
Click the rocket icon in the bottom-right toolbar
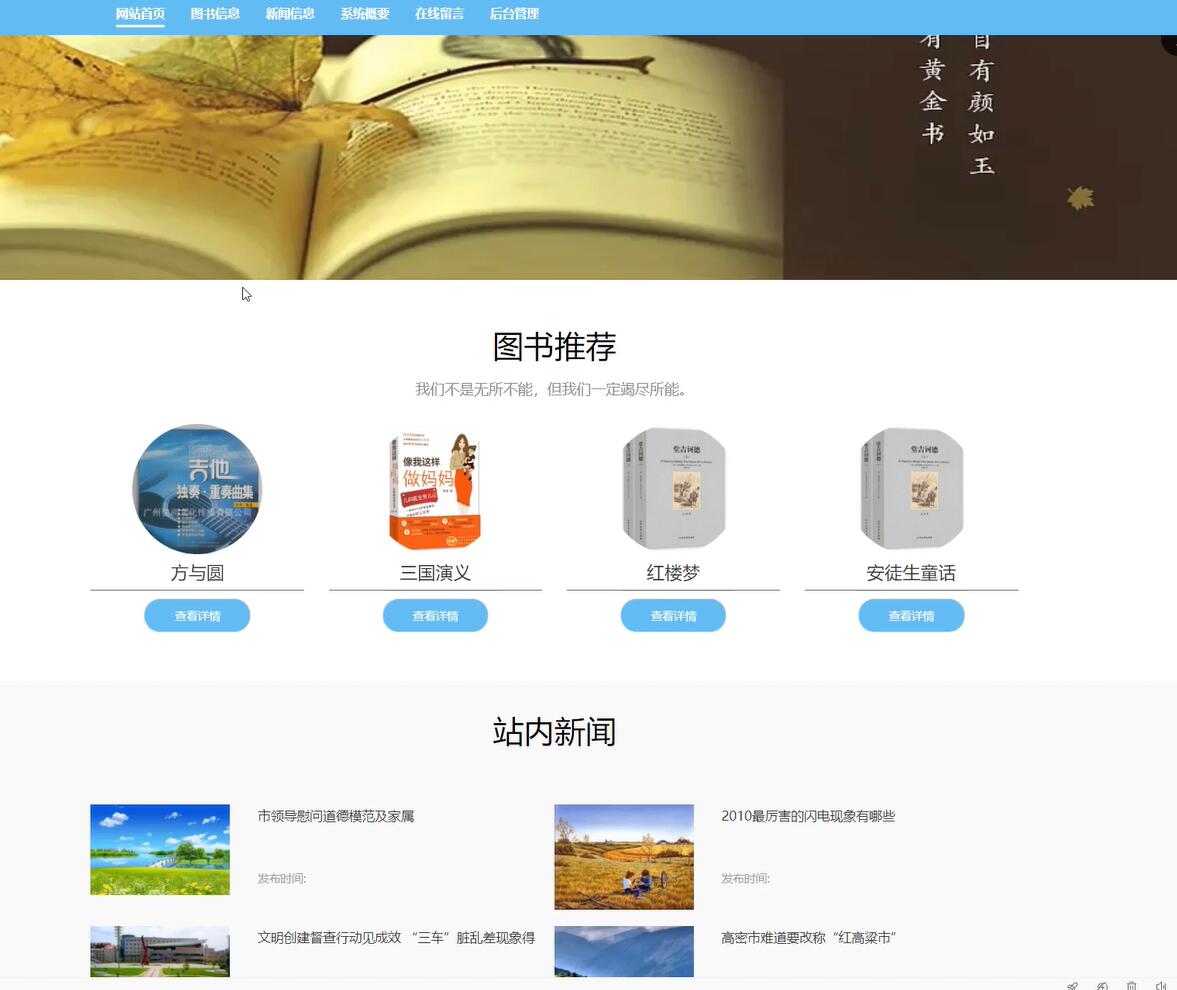coord(1072,986)
